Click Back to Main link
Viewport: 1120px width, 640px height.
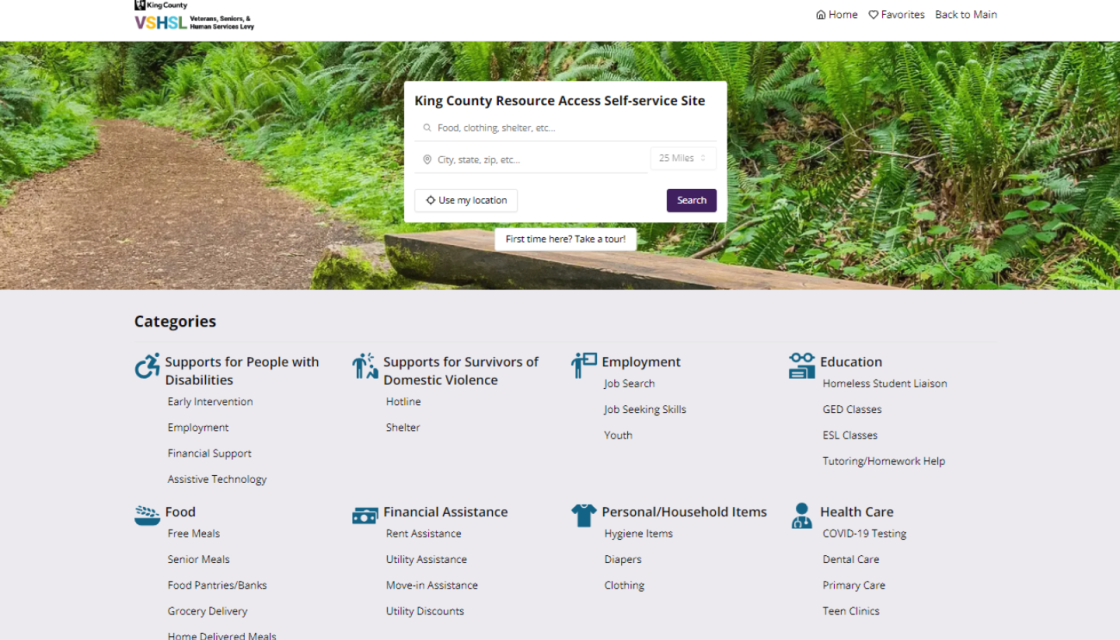pos(965,15)
